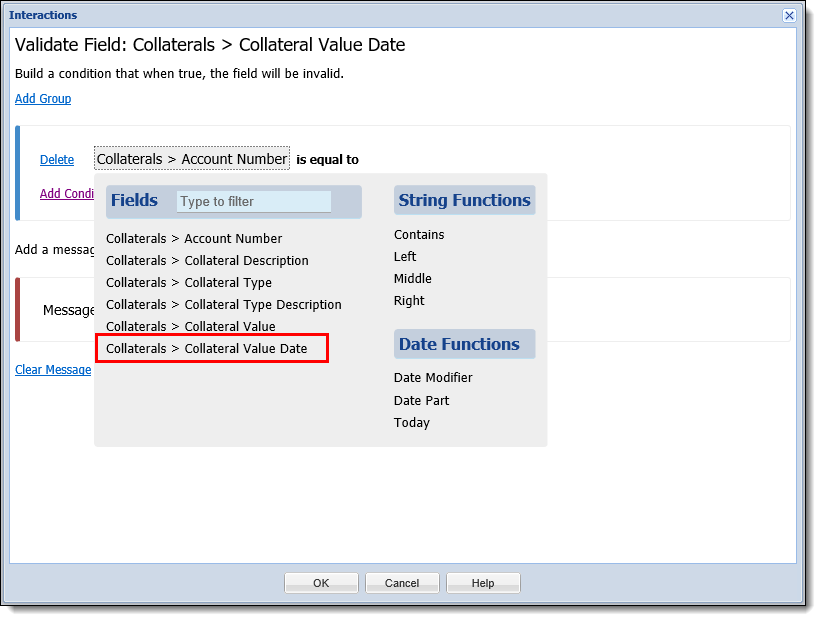Pick Collaterals > Collateral Type Description field
Screen dimensions: 821x621
[224, 305]
